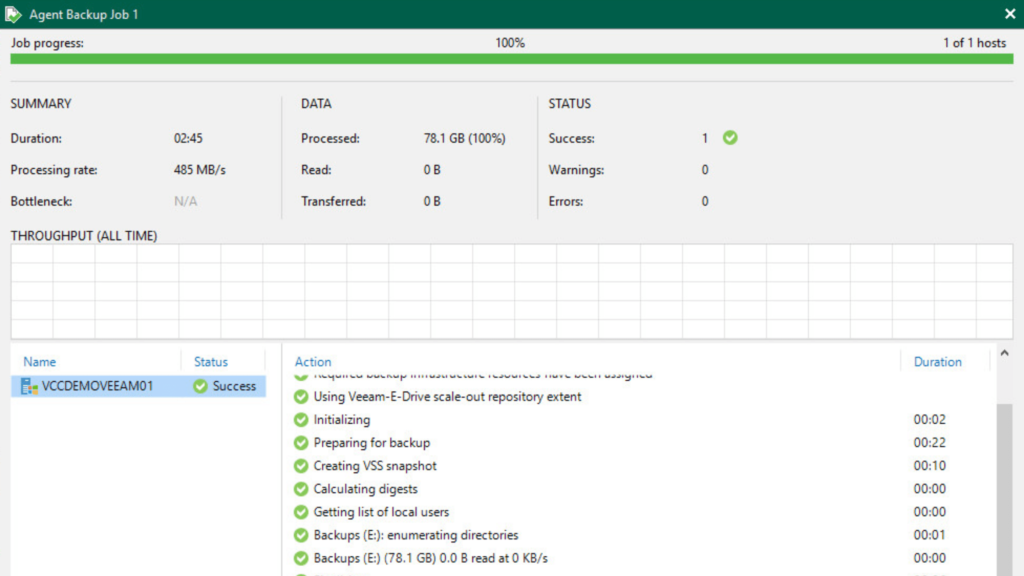Click the check icon beside Preparing for backup
The height and width of the screenshot is (576, 1024).
pyautogui.click(x=301, y=443)
